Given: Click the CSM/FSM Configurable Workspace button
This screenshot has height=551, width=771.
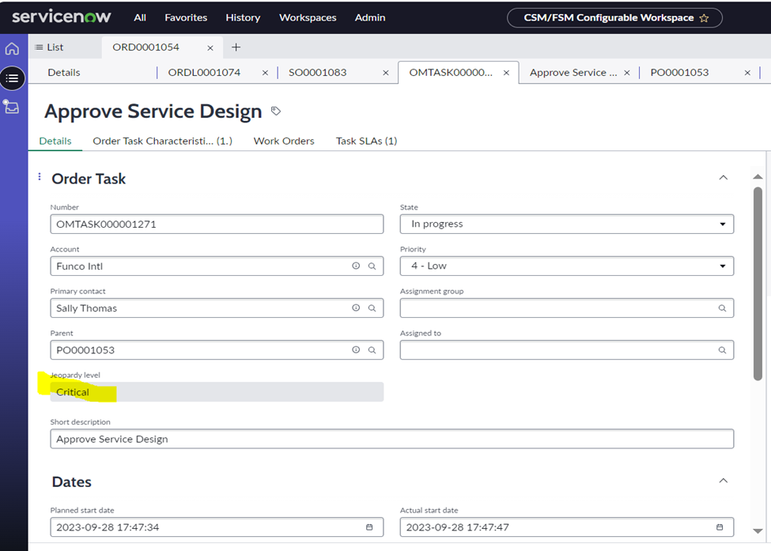Looking at the screenshot, I should click(615, 18).
